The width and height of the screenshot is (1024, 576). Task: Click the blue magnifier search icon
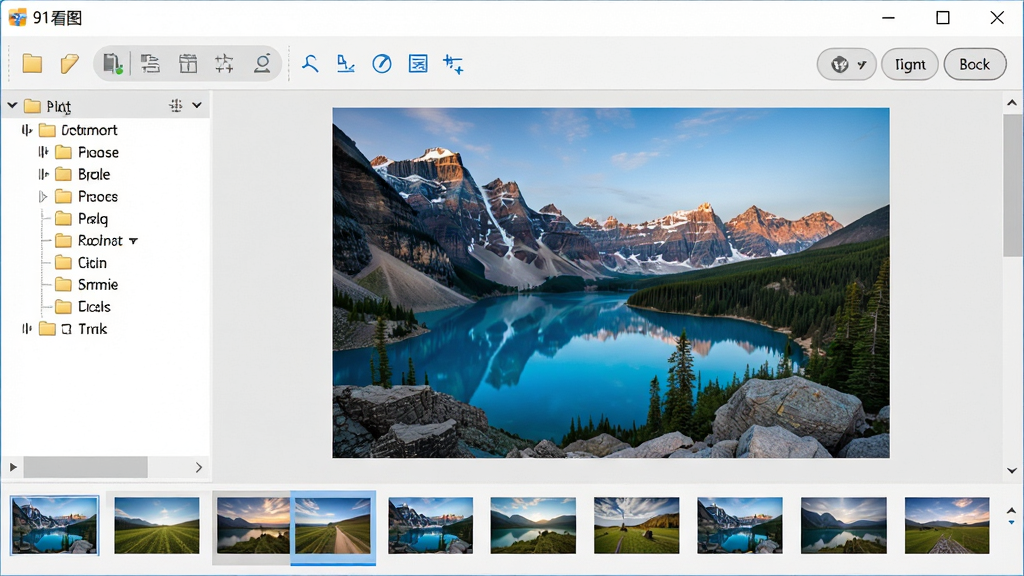click(310, 63)
